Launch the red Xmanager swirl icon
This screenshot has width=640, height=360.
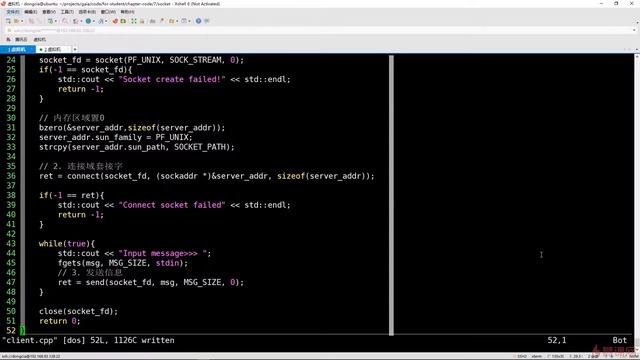click(x=115, y=21)
